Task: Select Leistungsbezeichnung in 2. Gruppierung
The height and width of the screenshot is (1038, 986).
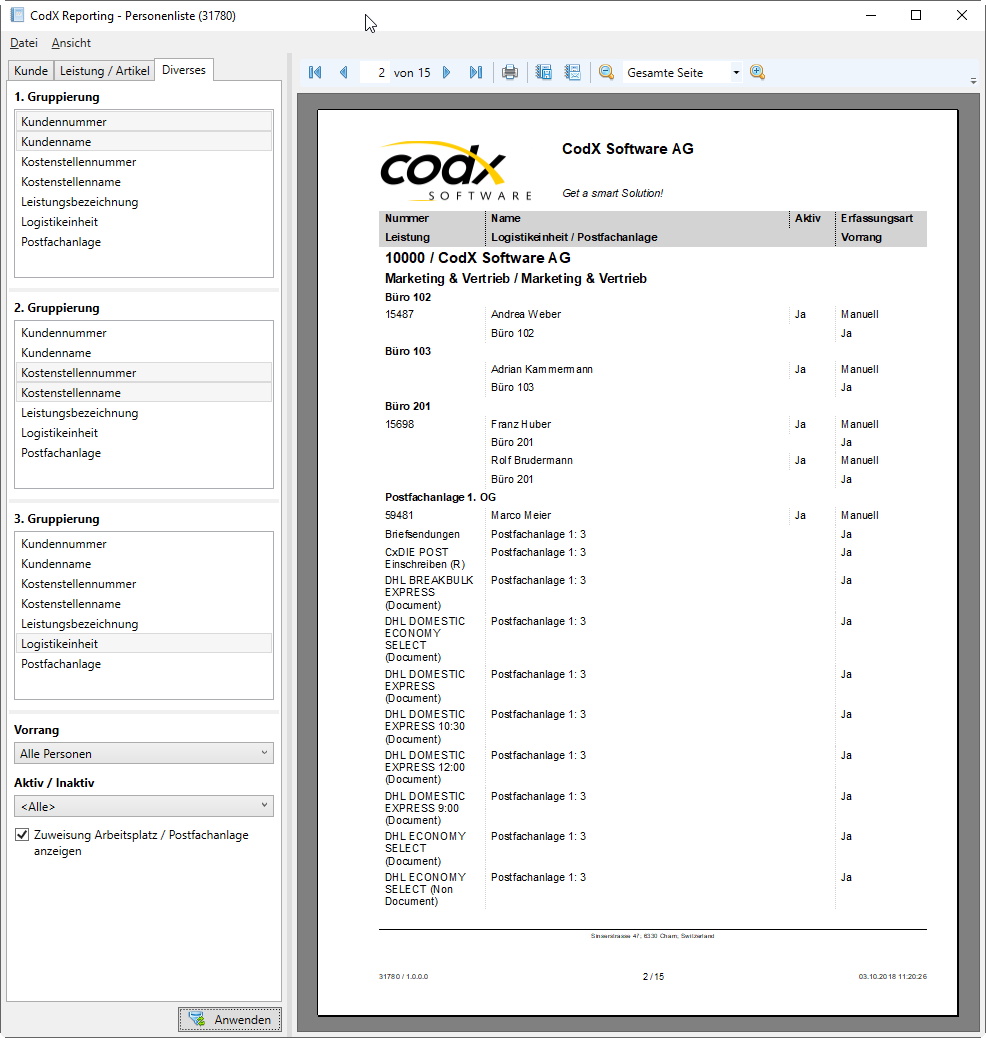Action: (x=144, y=413)
